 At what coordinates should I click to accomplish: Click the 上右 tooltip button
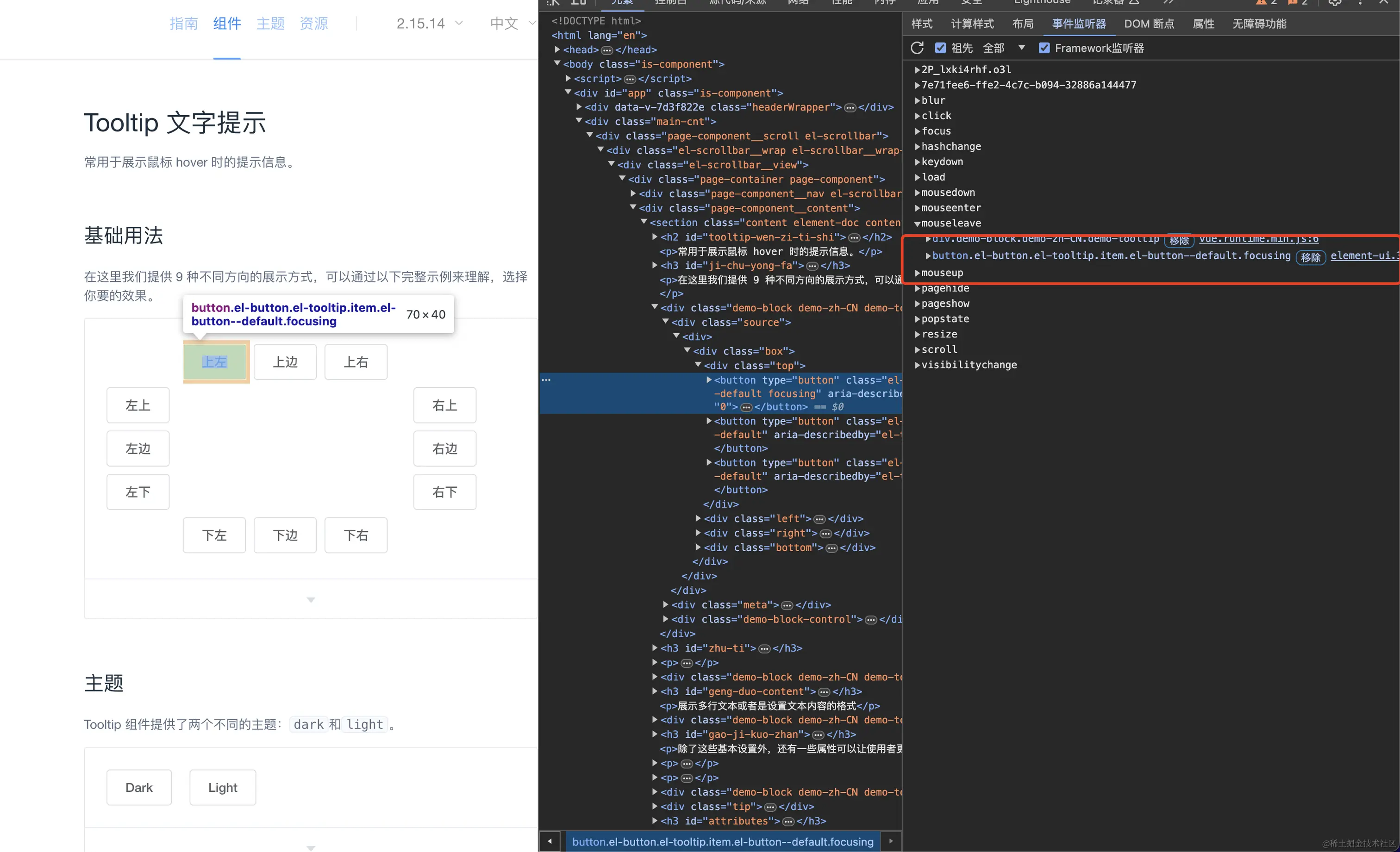[x=356, y=362]
